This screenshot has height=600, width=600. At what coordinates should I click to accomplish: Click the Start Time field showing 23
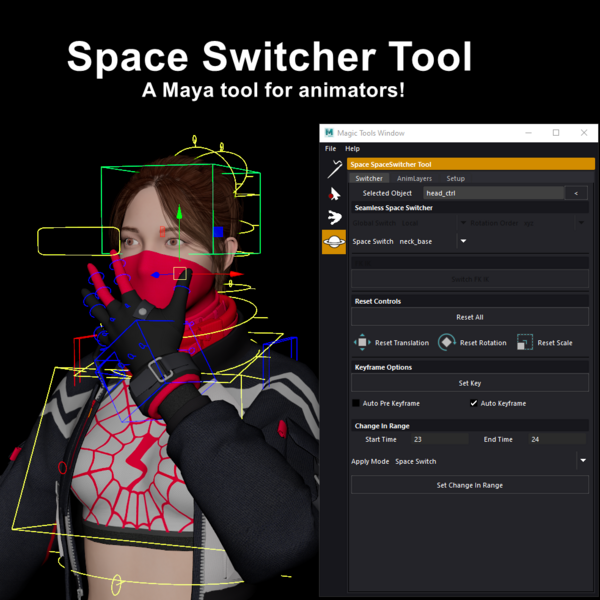point(440,439)
